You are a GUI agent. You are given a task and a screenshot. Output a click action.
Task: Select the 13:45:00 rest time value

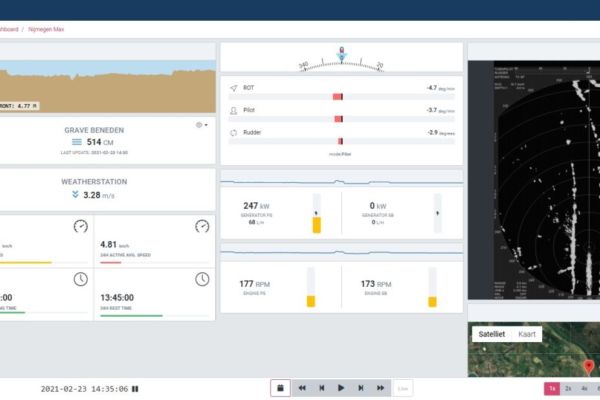click(117, 297)
